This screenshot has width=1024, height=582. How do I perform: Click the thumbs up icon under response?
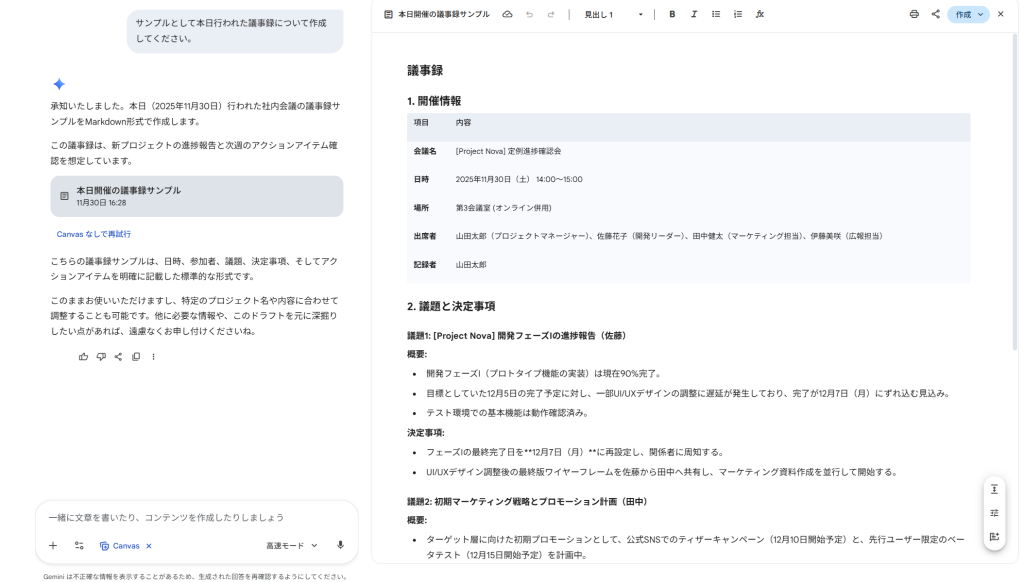click(x=83, y=357)
